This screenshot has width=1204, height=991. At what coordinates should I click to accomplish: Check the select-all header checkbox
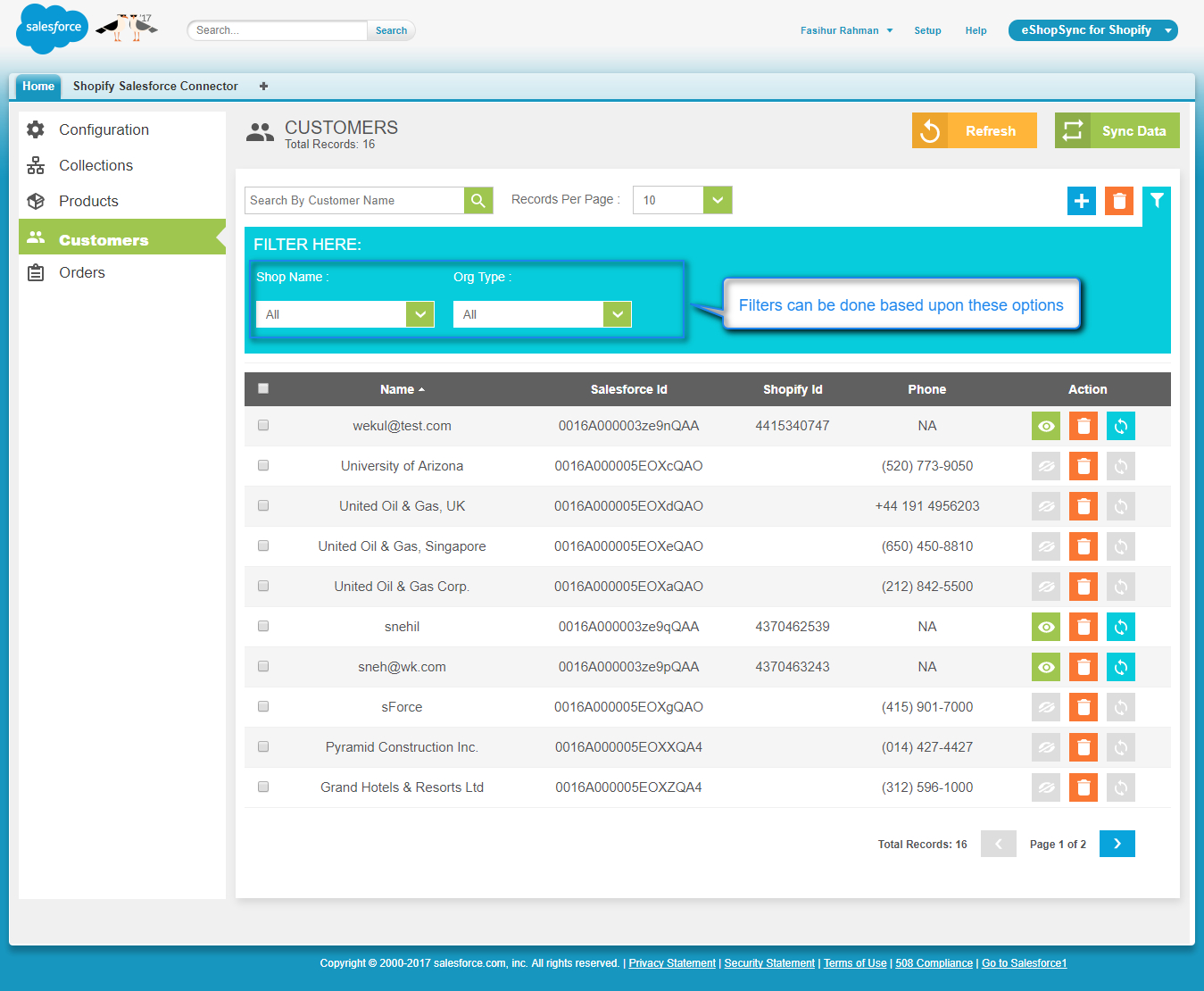pyautogui.click(x=263, y=388)
